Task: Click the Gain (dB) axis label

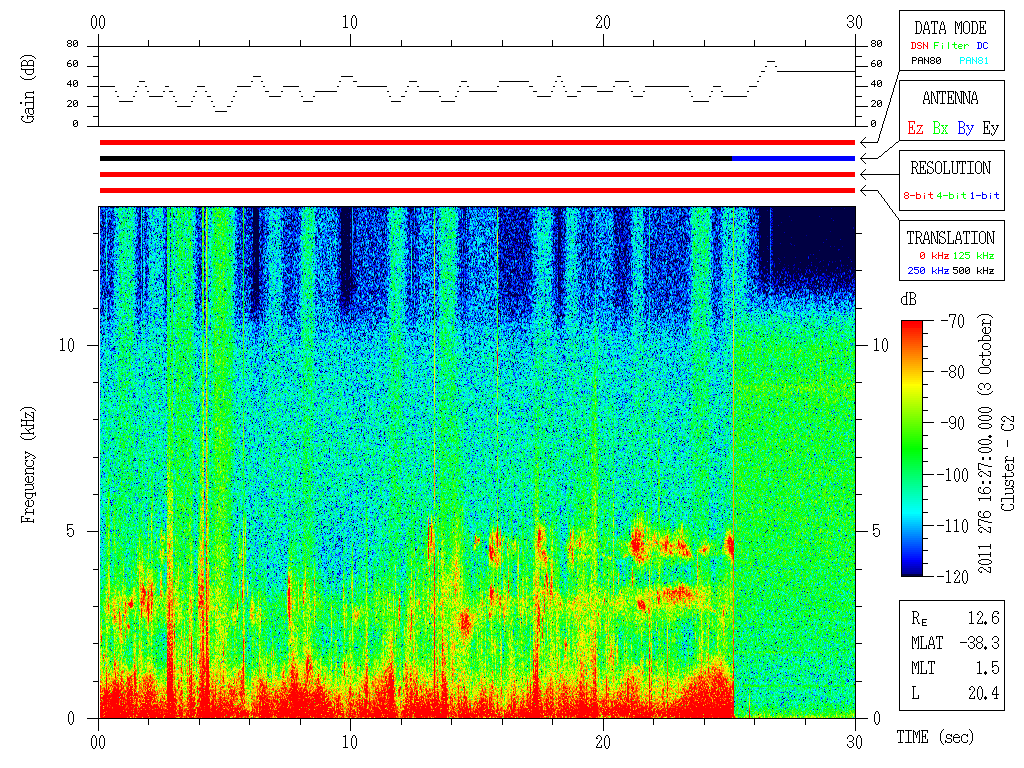Action: (27, 89)
